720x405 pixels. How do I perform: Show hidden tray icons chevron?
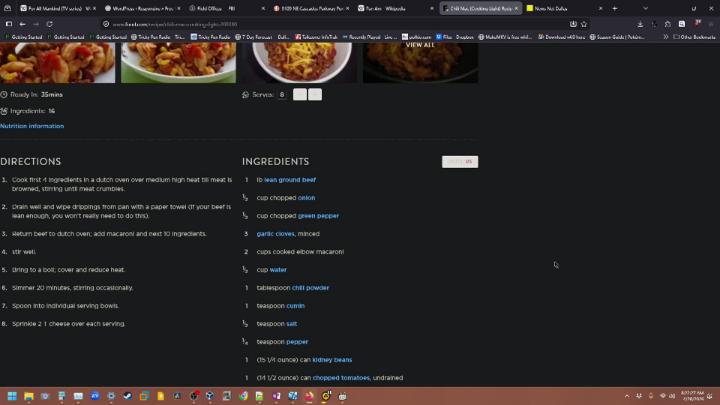(627, 396)
